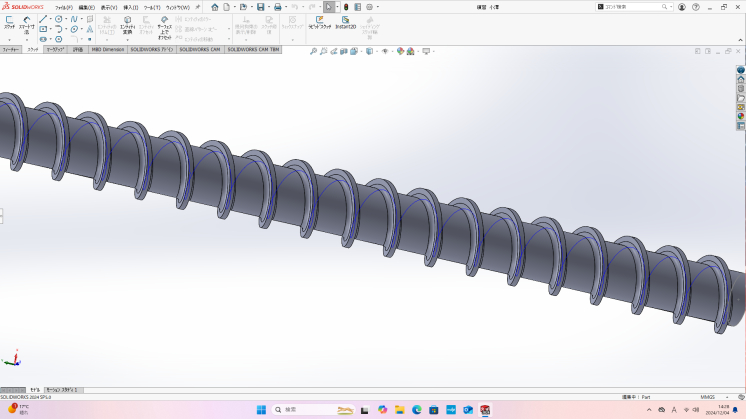This screenshot has width=746, height=419.
Task: Toggle Instant2D
Action: click(x=345, y=22)
